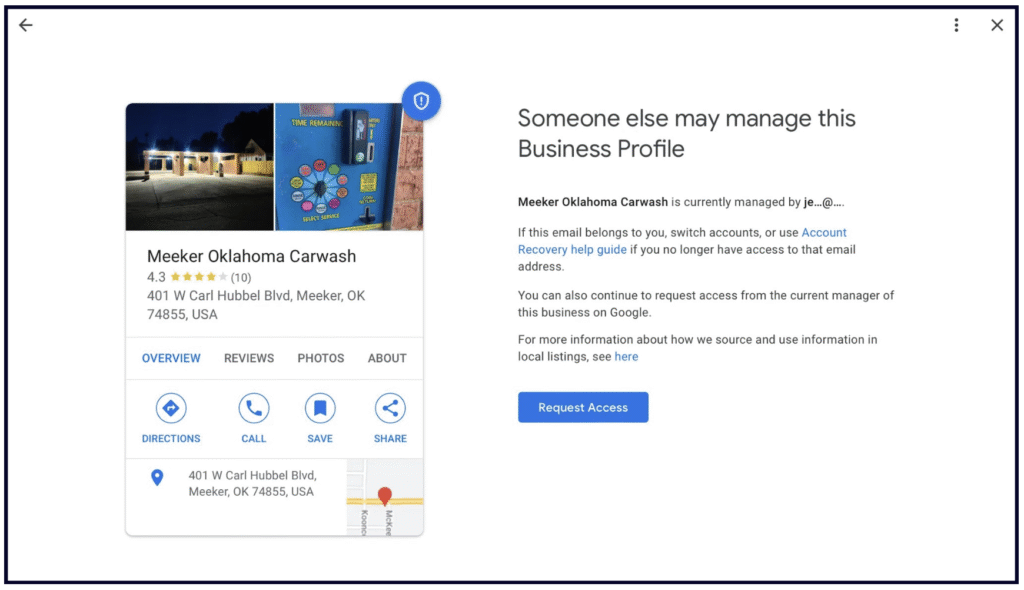Image resolution: width=1024 pixels, height=590 pixels.
Task: Follow the 'here' local listings link
Action: [626, 357]
